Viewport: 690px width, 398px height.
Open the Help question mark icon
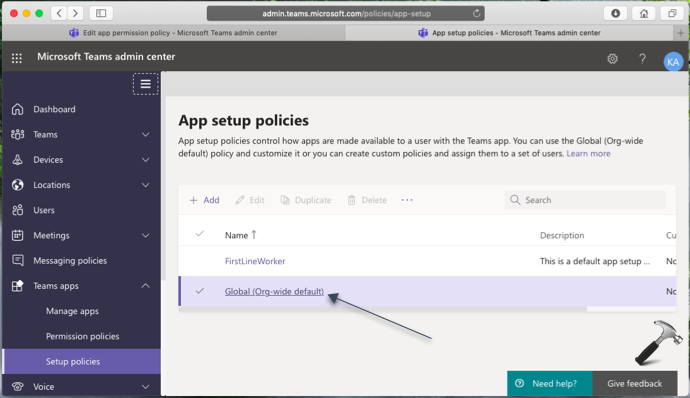point(642,59)
